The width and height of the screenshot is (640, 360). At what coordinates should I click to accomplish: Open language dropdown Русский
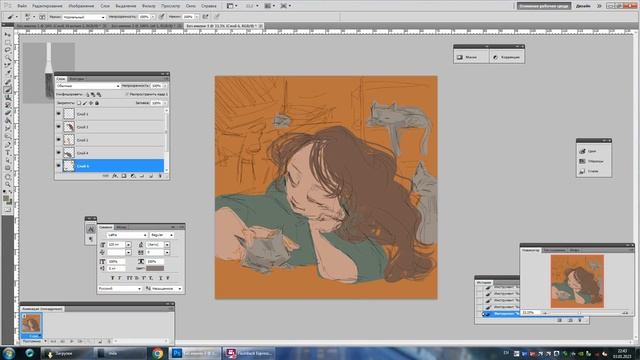point(120,289)
